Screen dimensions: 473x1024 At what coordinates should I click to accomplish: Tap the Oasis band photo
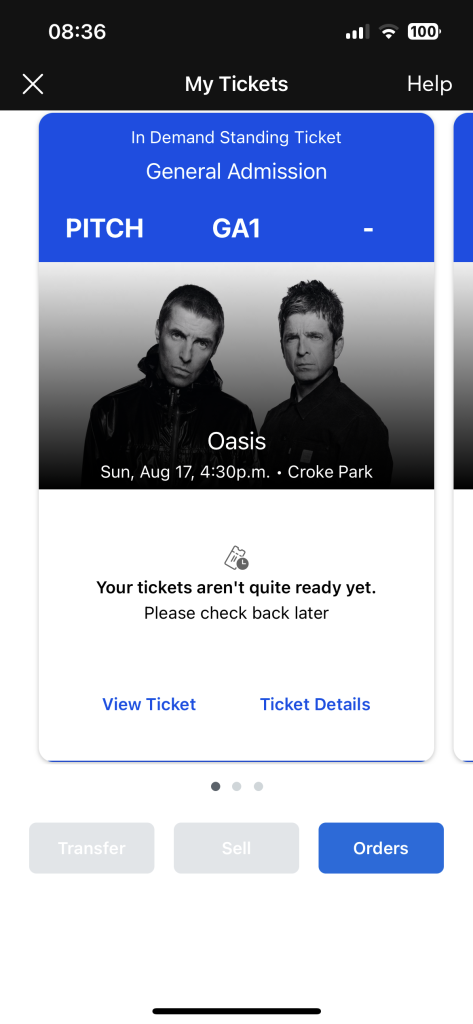[236, 376]
